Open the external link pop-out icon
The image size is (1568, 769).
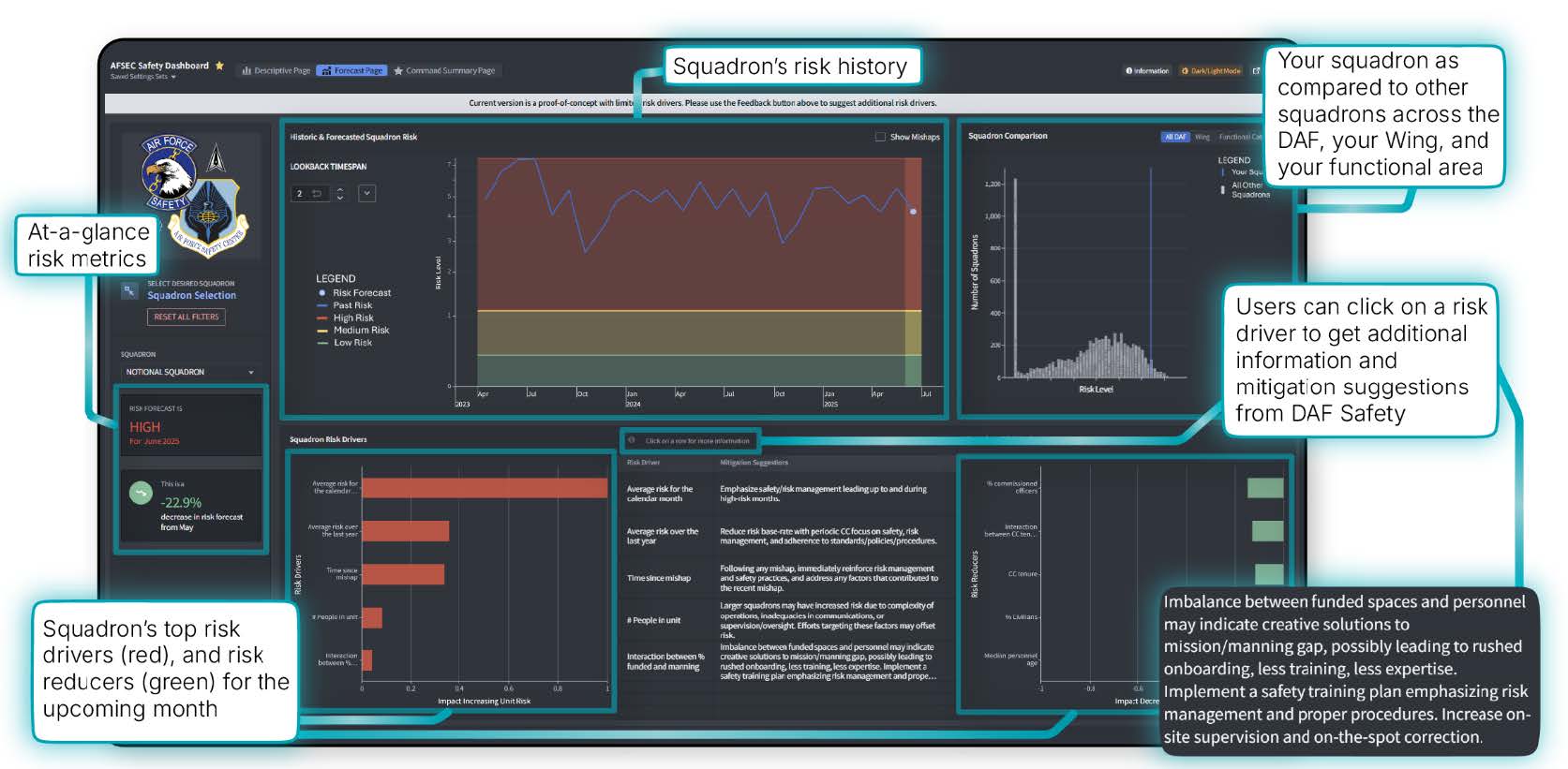pos(1256,71)
